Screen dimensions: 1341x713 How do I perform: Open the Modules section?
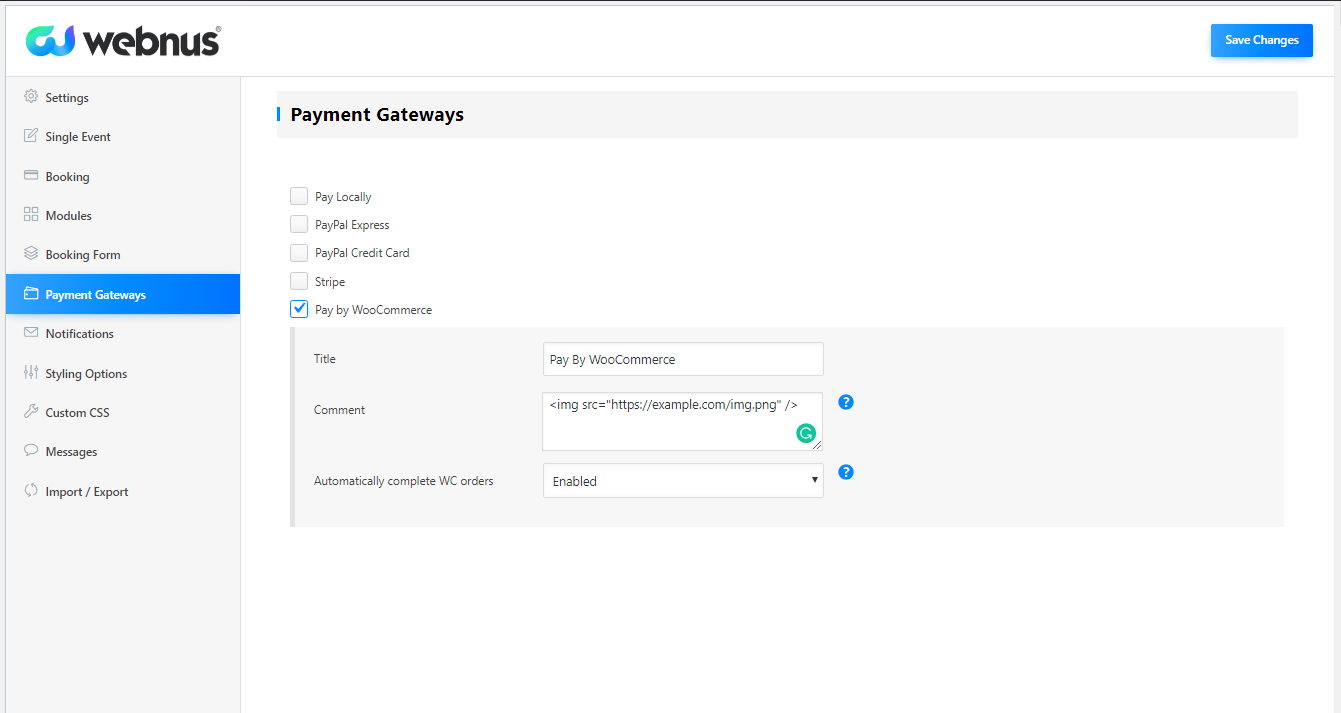tap(122, 215)
